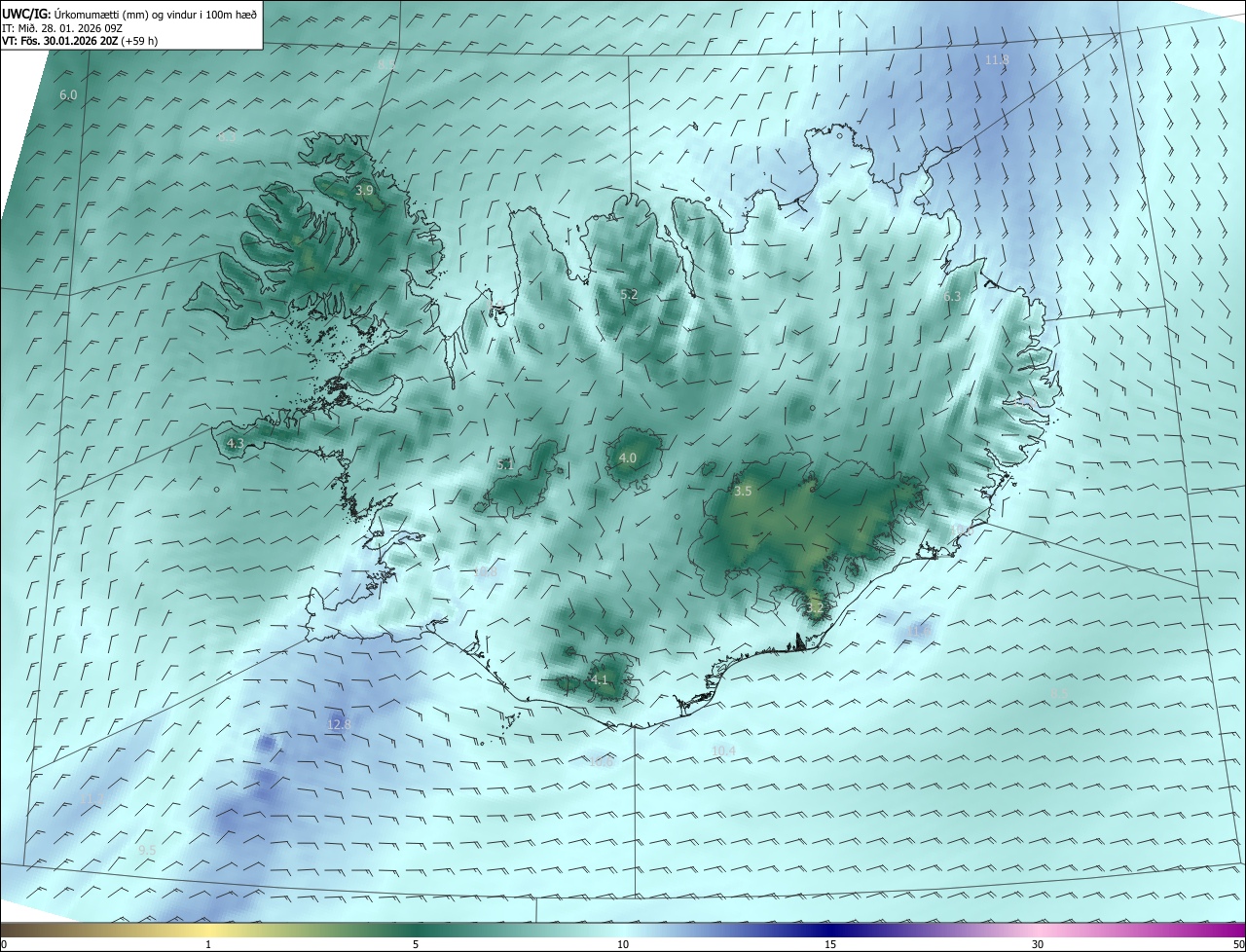Click the initial time 'IT: Mið. 28. 01. 2026 09Z'
1246x952 pixels.
pos(62,28)
